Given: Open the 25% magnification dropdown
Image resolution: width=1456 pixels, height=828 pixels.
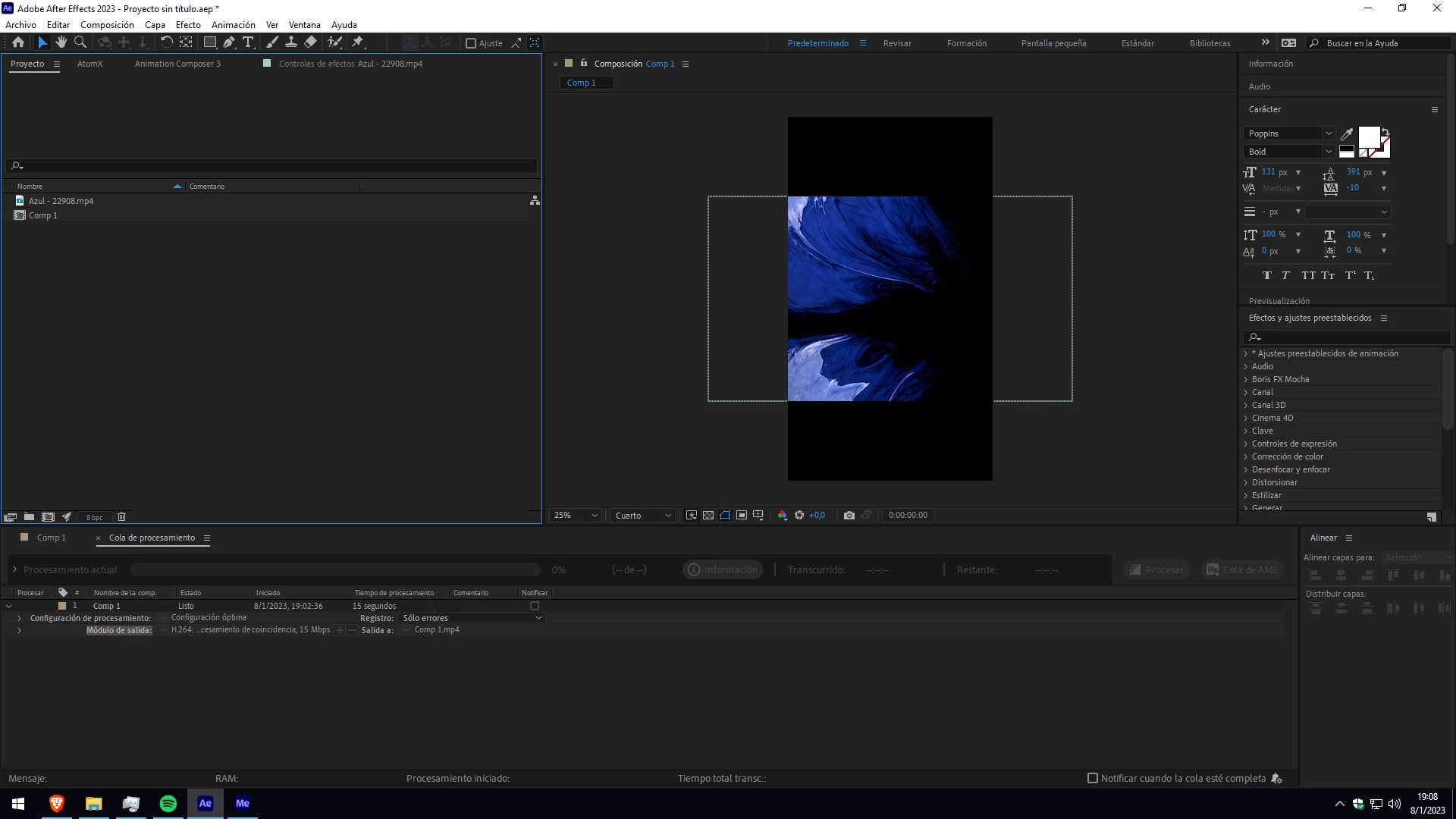Looking at the screenshot, I should (576, 516).
